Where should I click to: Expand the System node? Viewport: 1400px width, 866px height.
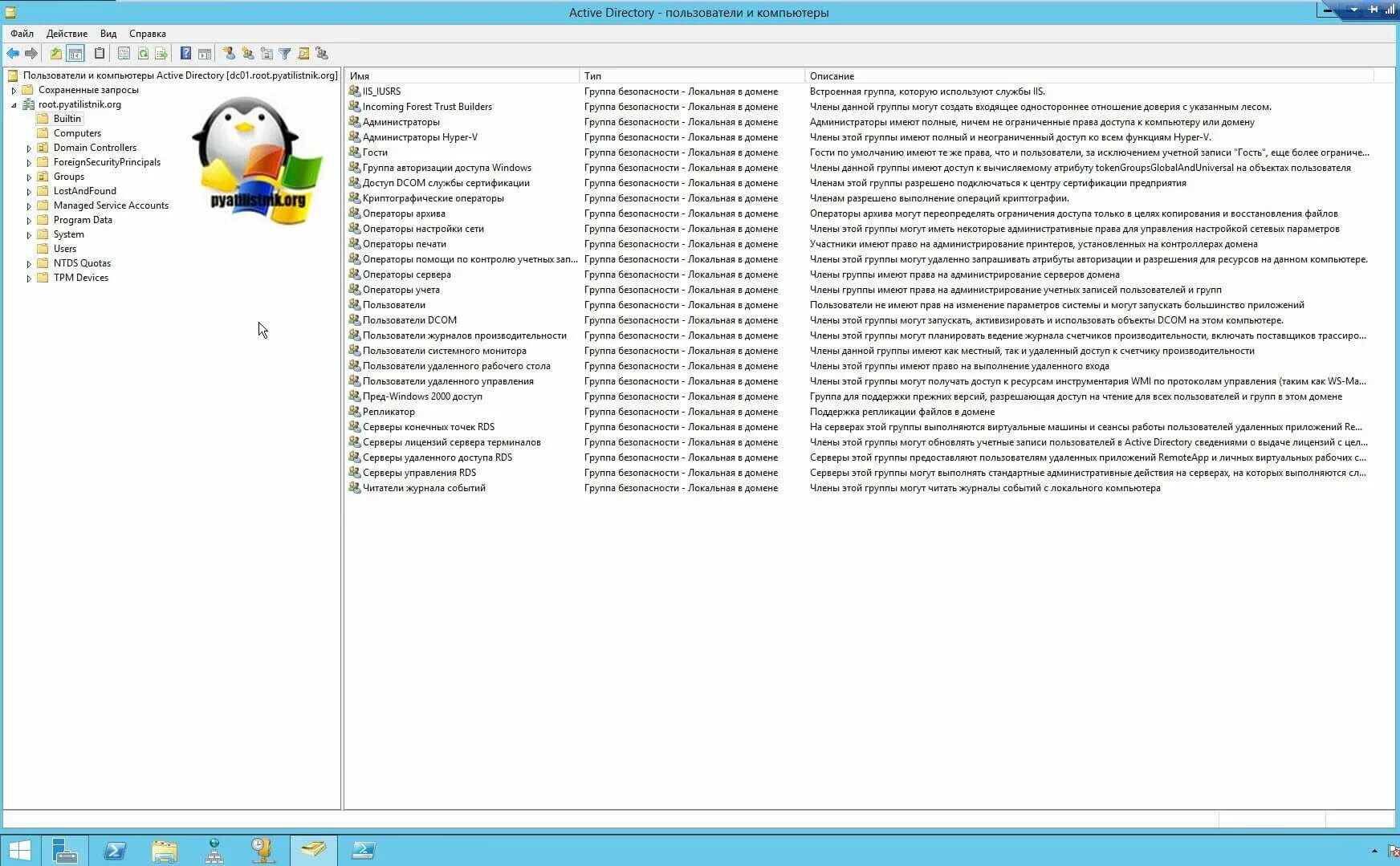click(x=29, y=235)
